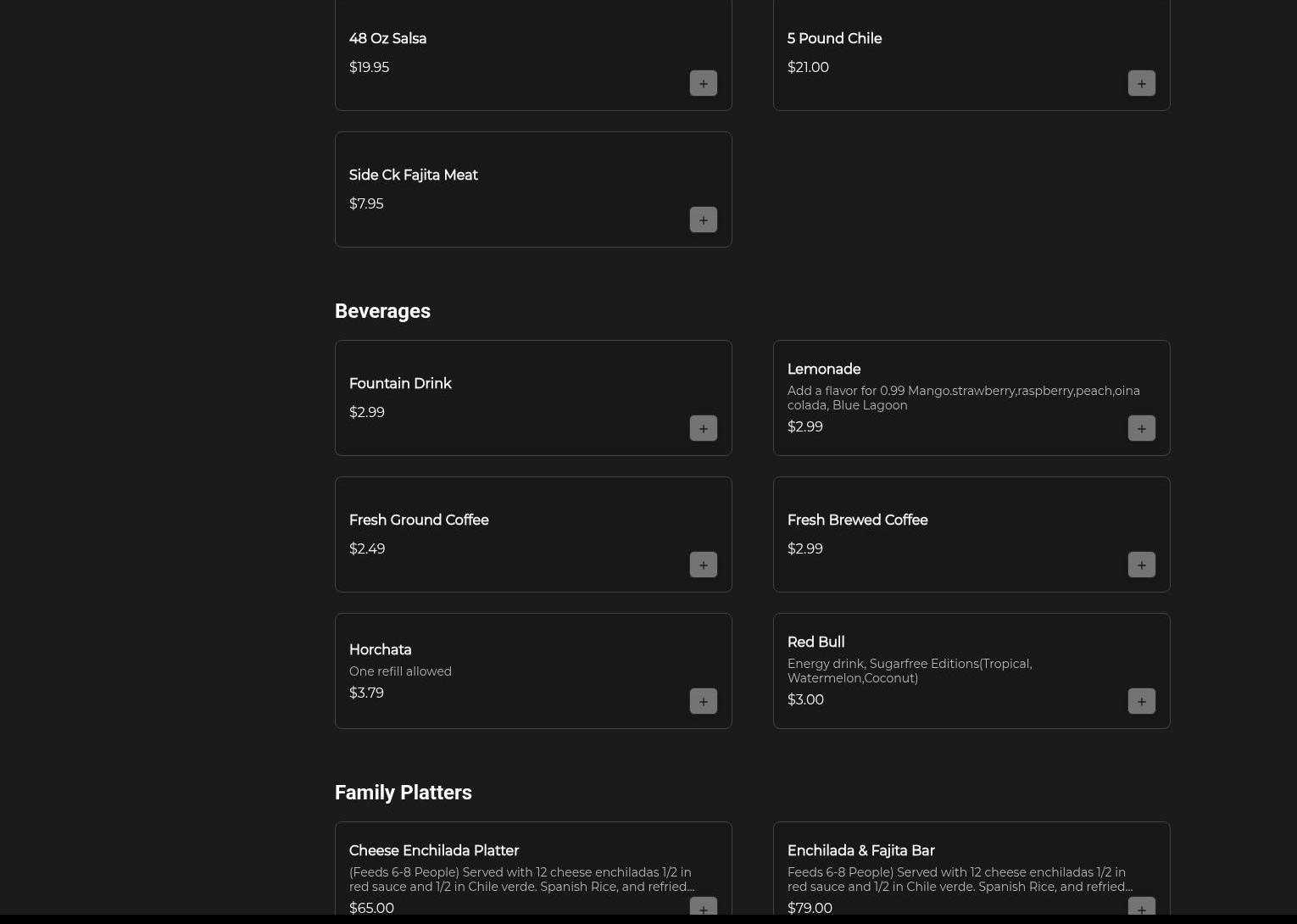Open the Lemonade item details
The width and height of the screenshot is (1297, 924).
(823, 369)
